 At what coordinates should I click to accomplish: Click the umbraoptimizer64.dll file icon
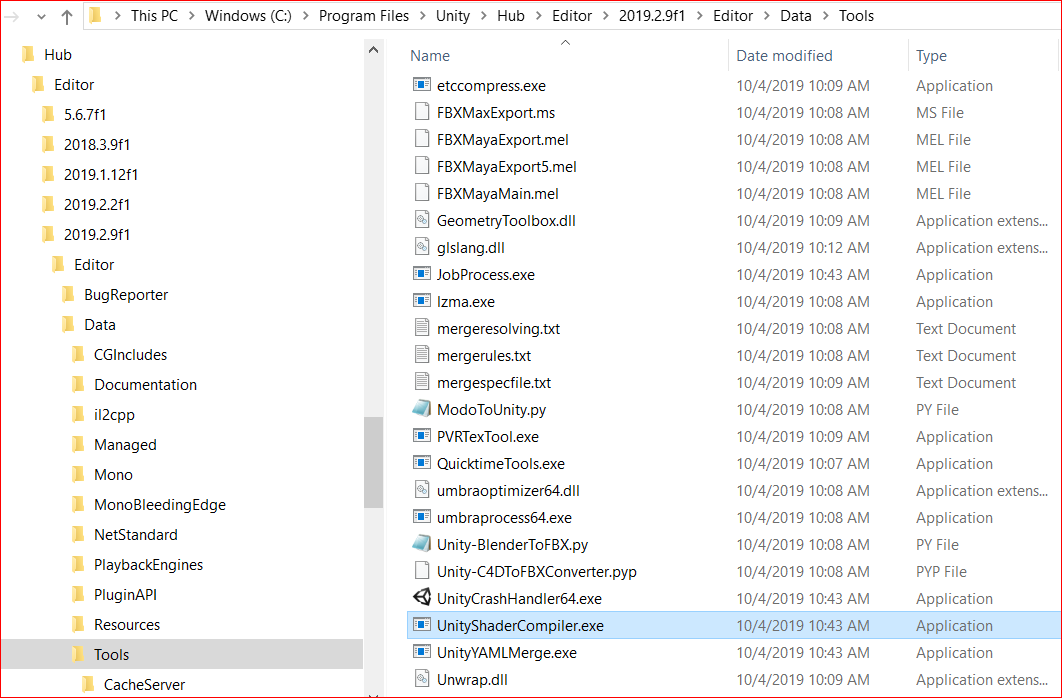(422, 490)
